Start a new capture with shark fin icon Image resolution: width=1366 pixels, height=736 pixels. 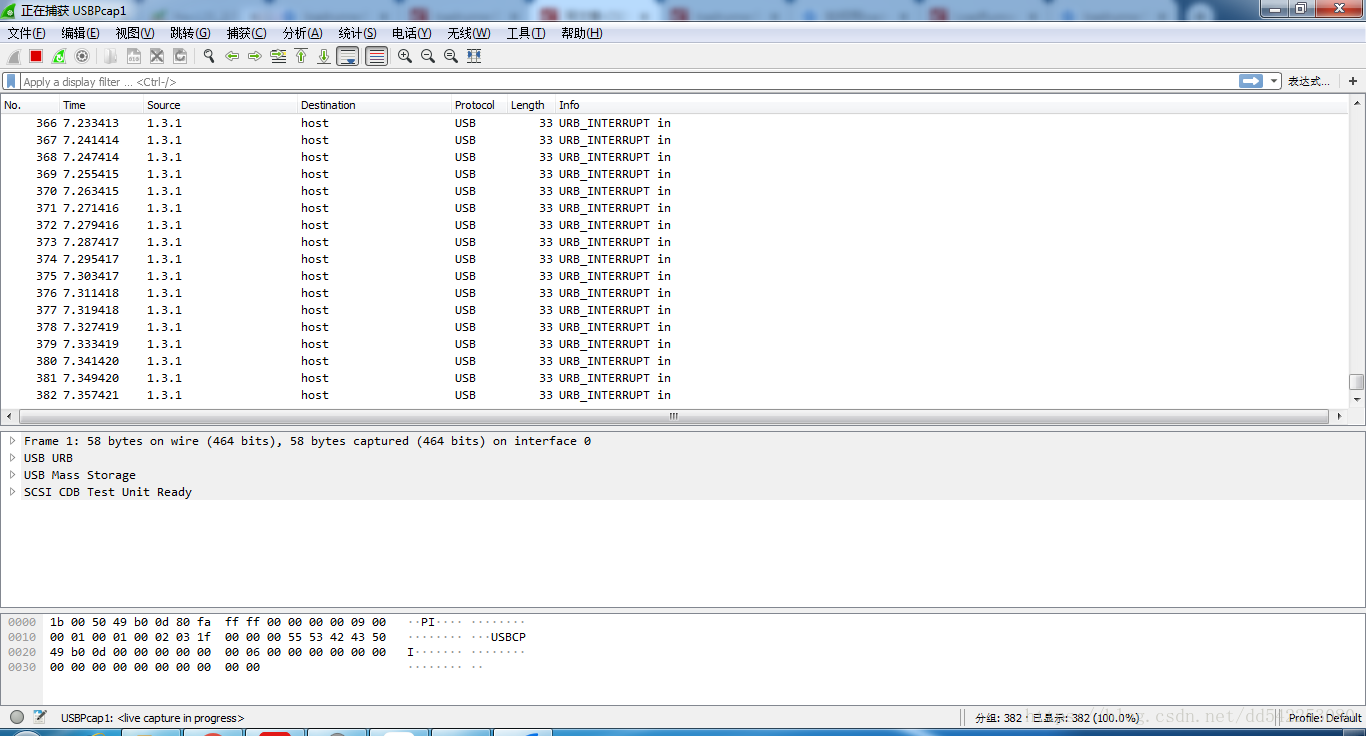coord(14,56)
